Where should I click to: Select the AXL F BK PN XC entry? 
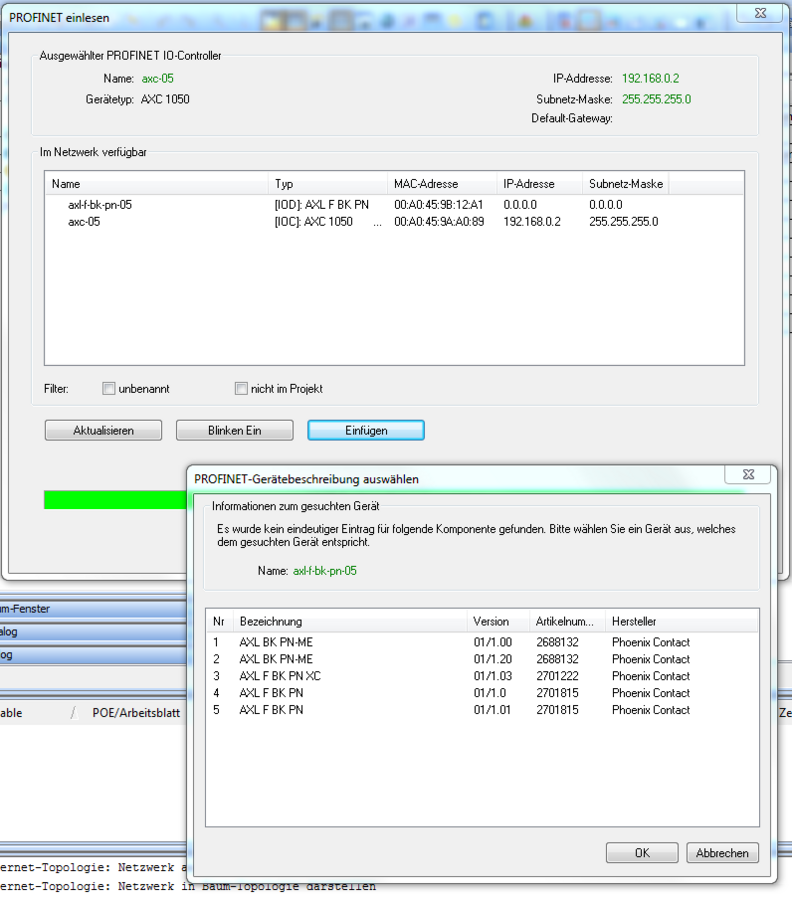[280, 676]
